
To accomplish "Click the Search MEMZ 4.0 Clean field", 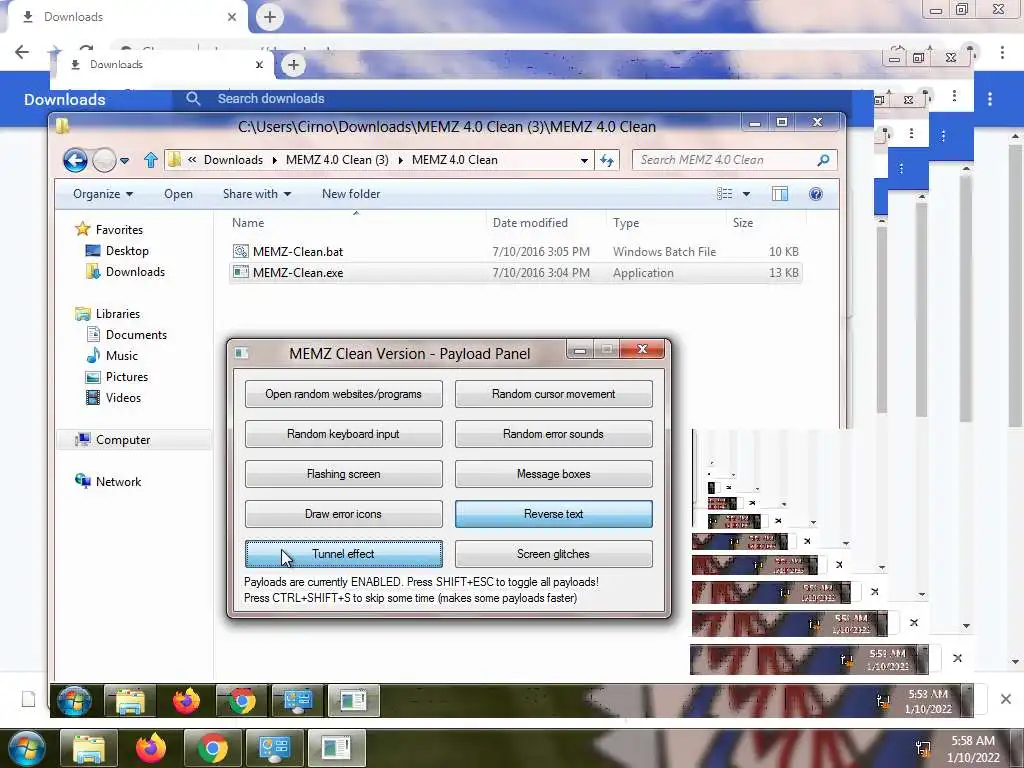I will (x=734, y=160).
